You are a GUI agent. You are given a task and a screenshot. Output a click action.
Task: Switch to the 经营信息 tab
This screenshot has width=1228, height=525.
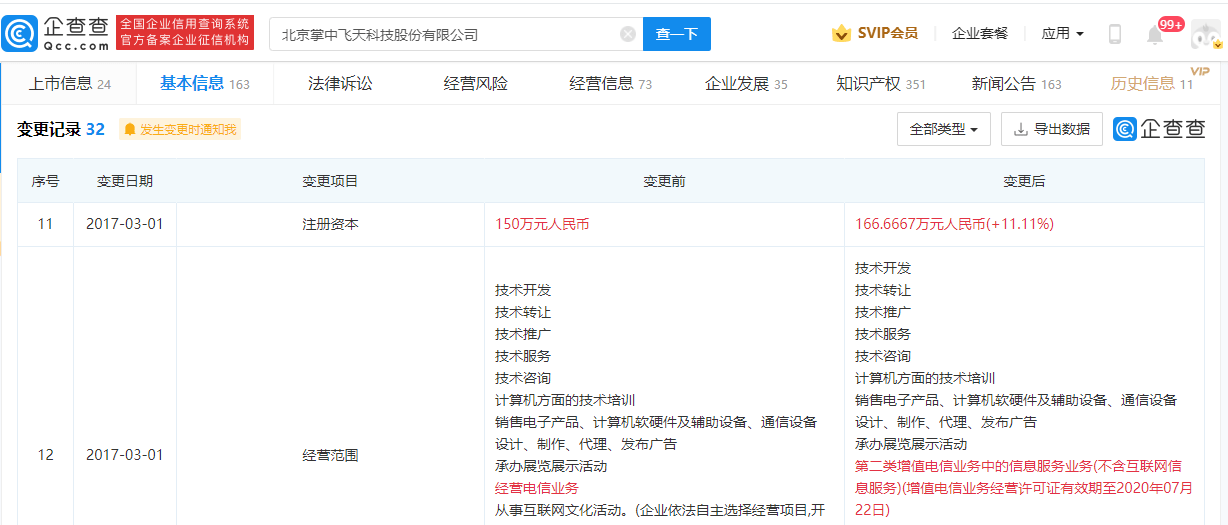tap(611, 83)
